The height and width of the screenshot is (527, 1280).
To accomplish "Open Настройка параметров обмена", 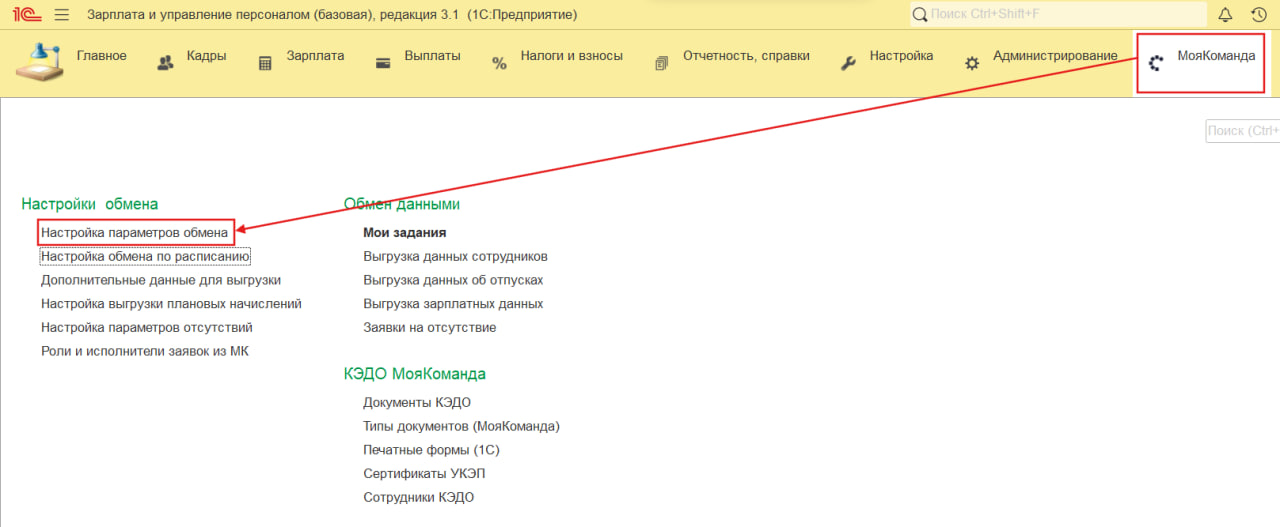I will pyautogui.click(x=134, y=232).
